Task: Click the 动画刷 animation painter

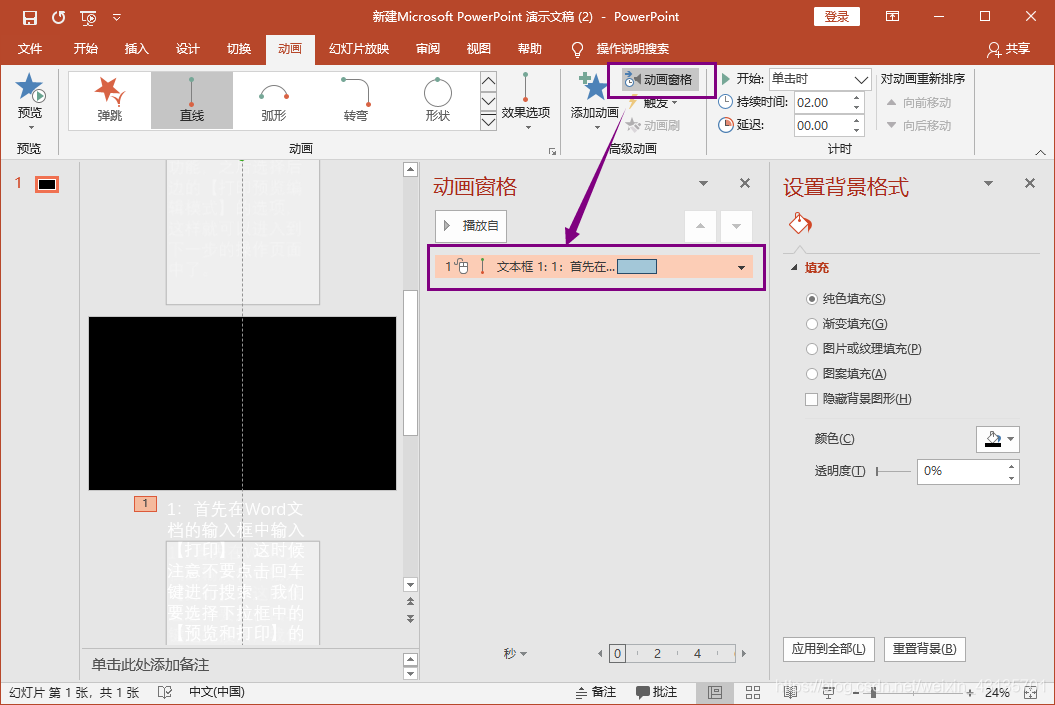Action: [x=653, y=125]
